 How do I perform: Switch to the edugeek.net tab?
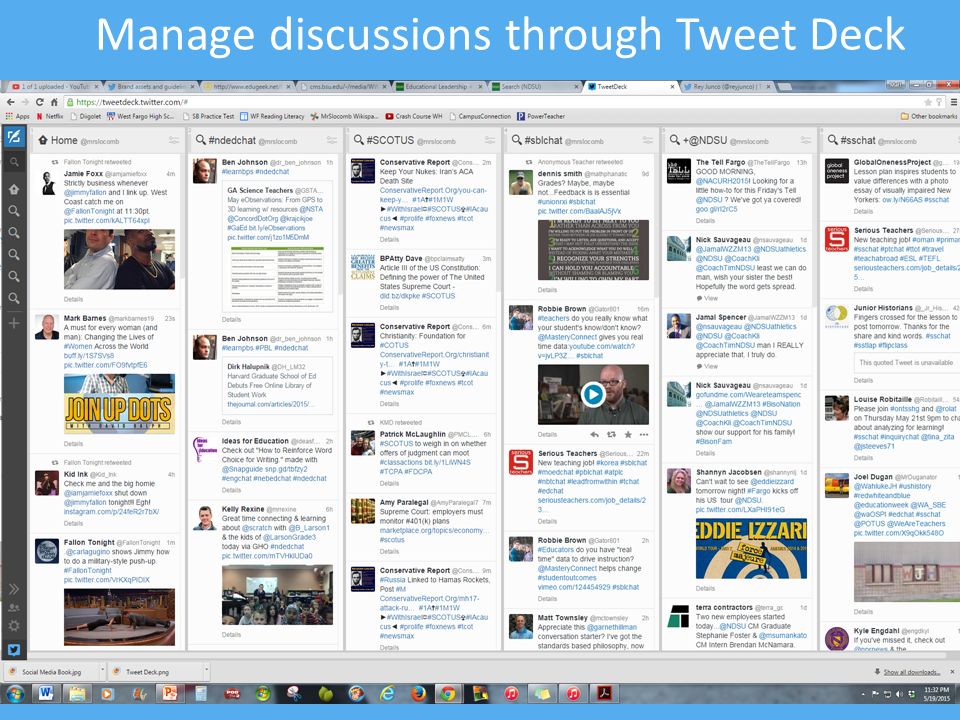pyautogui.click(x=248, y=87)
